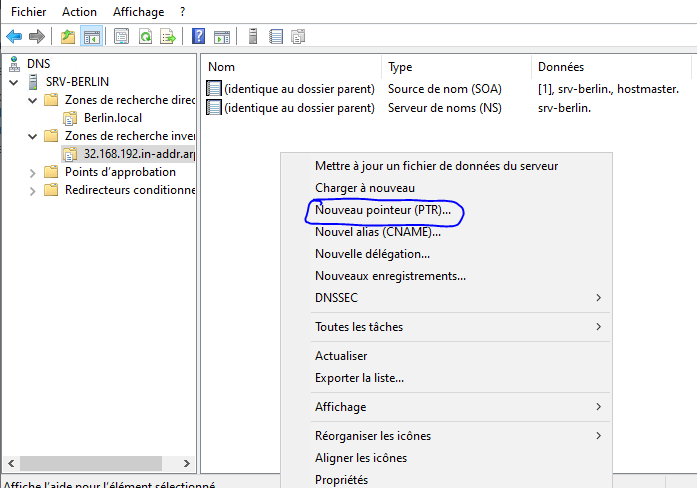Viewport: 697px width, 488px height.
Task: Collapse Zones de recherche directes folder
Action: click(31, 100)
